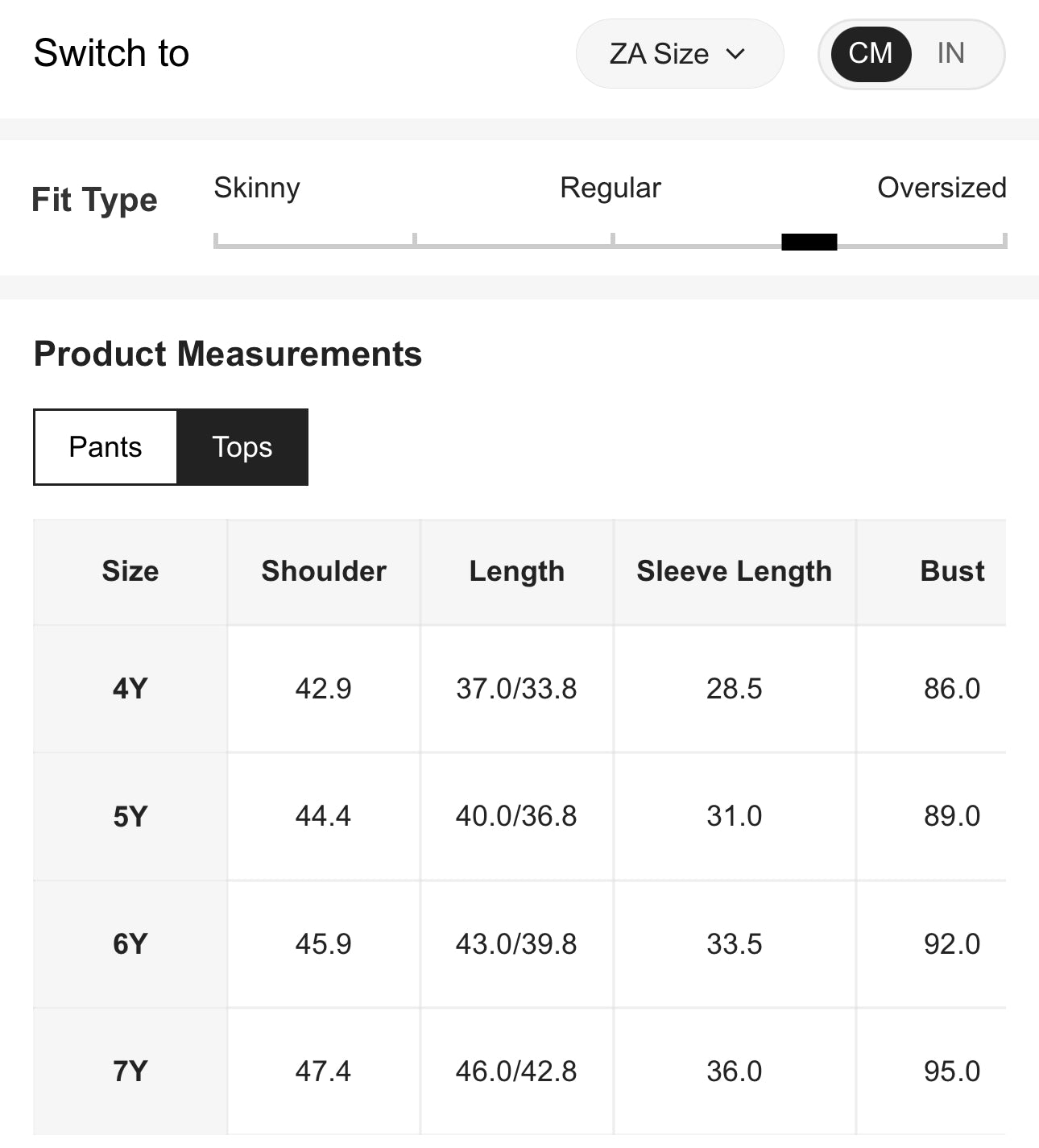Click the Regular fit label
Viewport: 1039px width, 1148px height.
pyautogui.click(x=610, y=188)
